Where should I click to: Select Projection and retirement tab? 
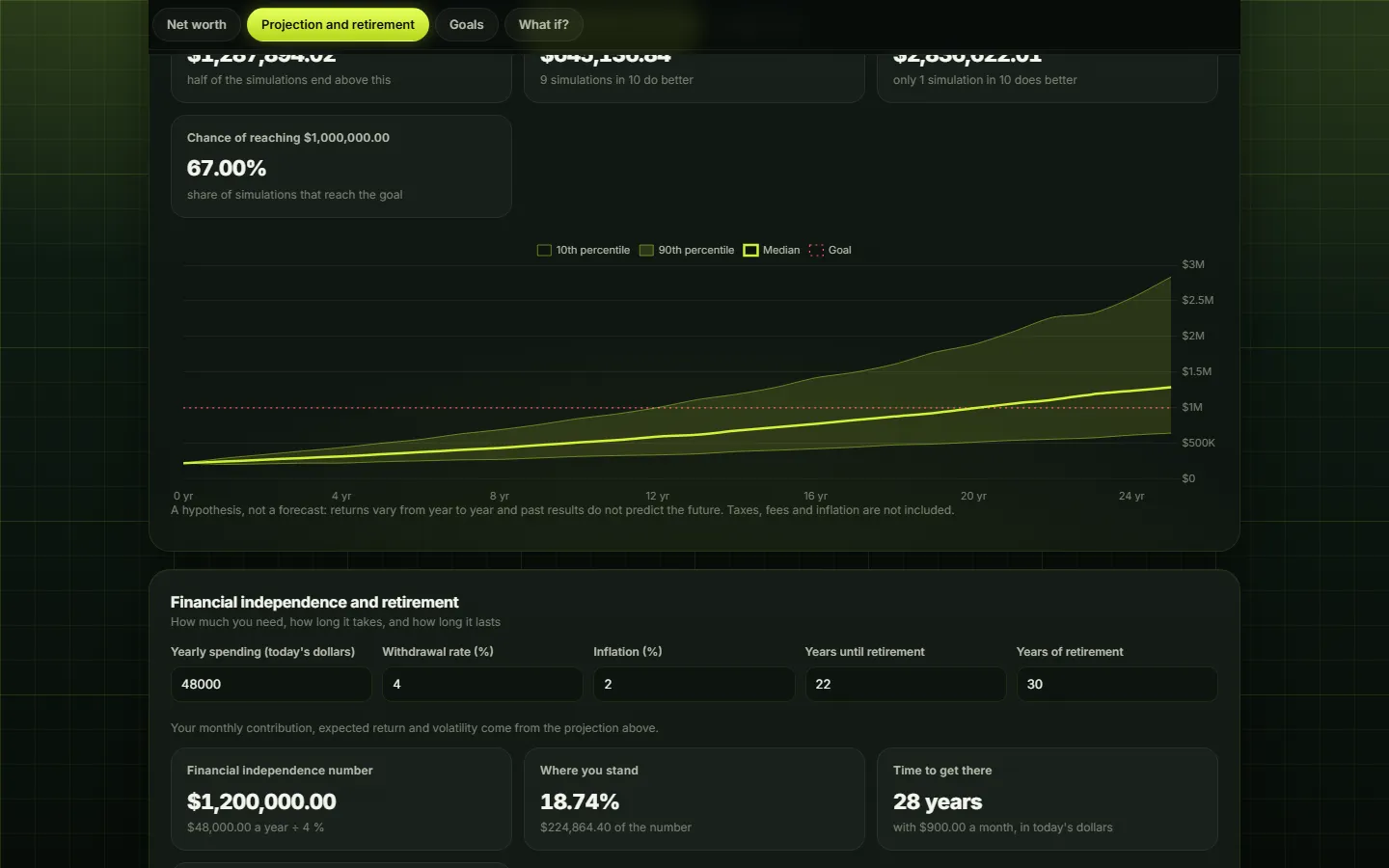pos(338,25)
